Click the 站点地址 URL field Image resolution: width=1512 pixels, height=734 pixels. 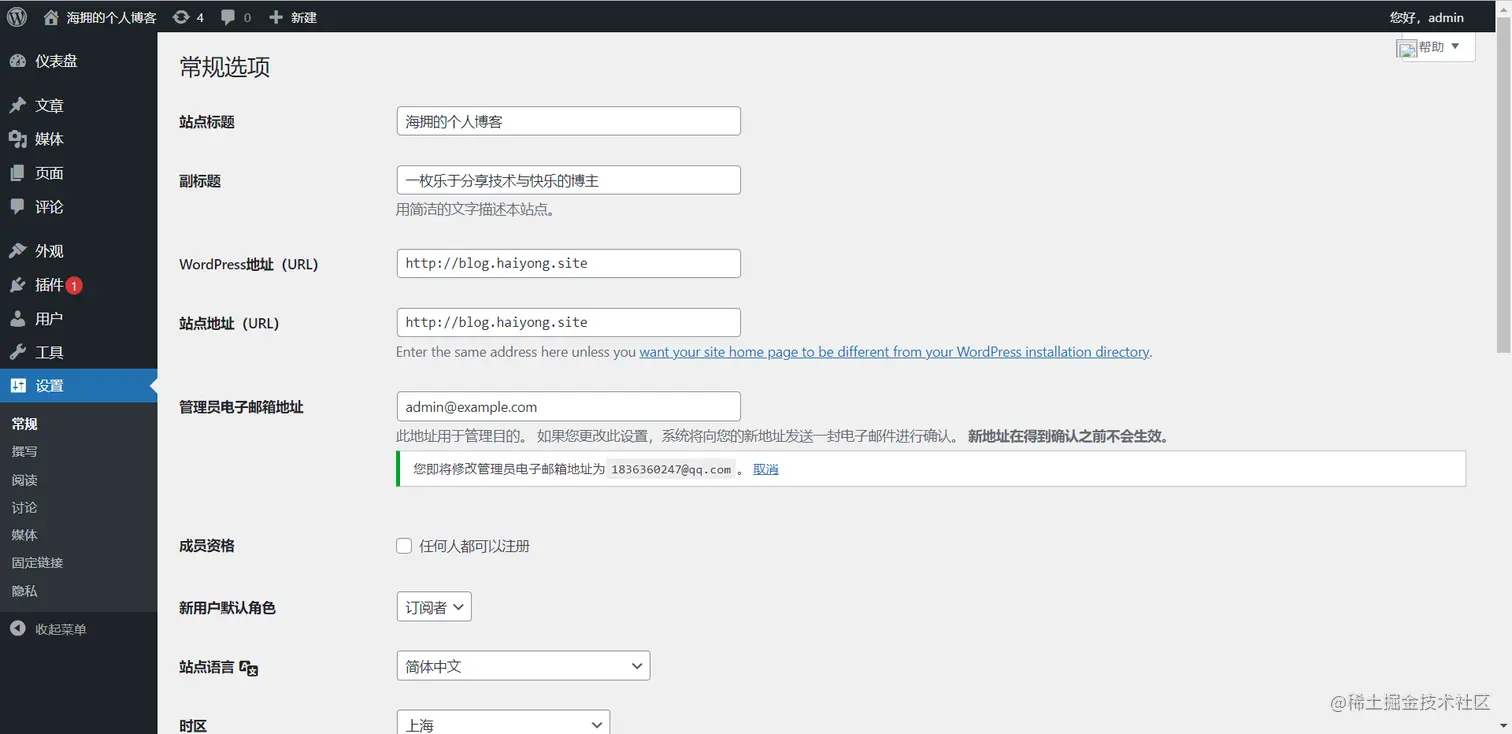pos(569,322)
